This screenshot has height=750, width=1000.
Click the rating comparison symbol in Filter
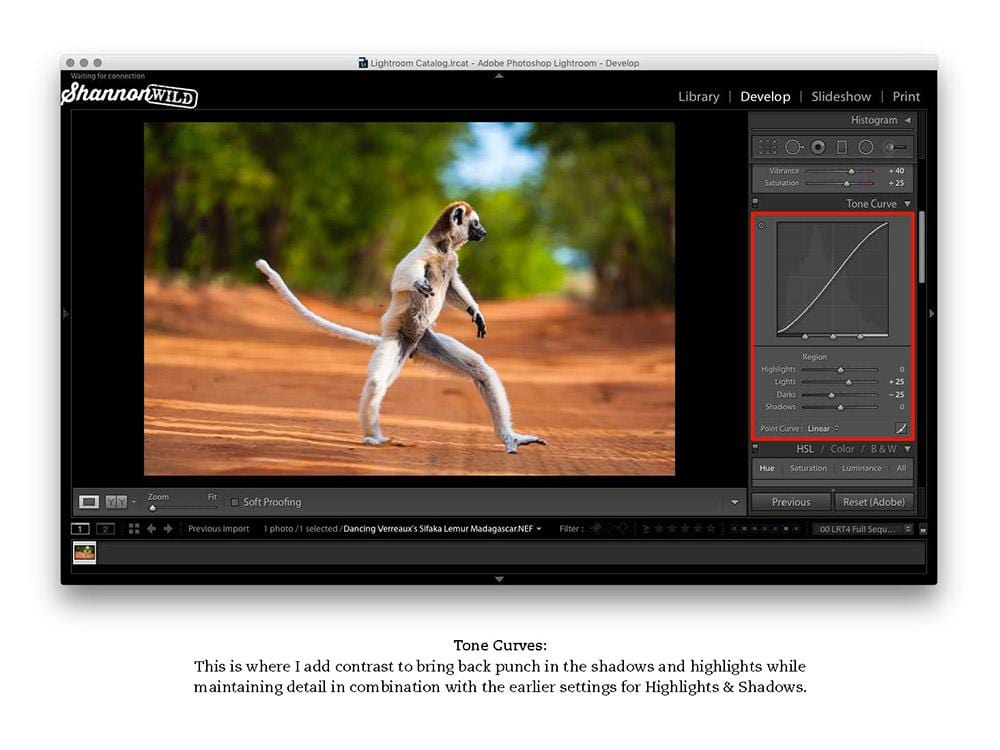click(x=645, y=529)
